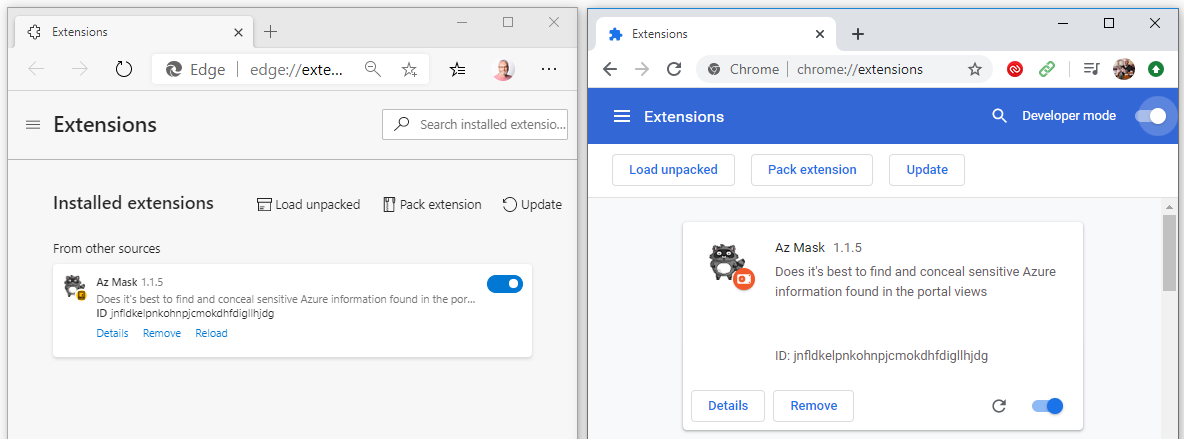Screen dimensions: 1184x439
Task: Click Update button in Chrome
Action: tap(927, 169)
